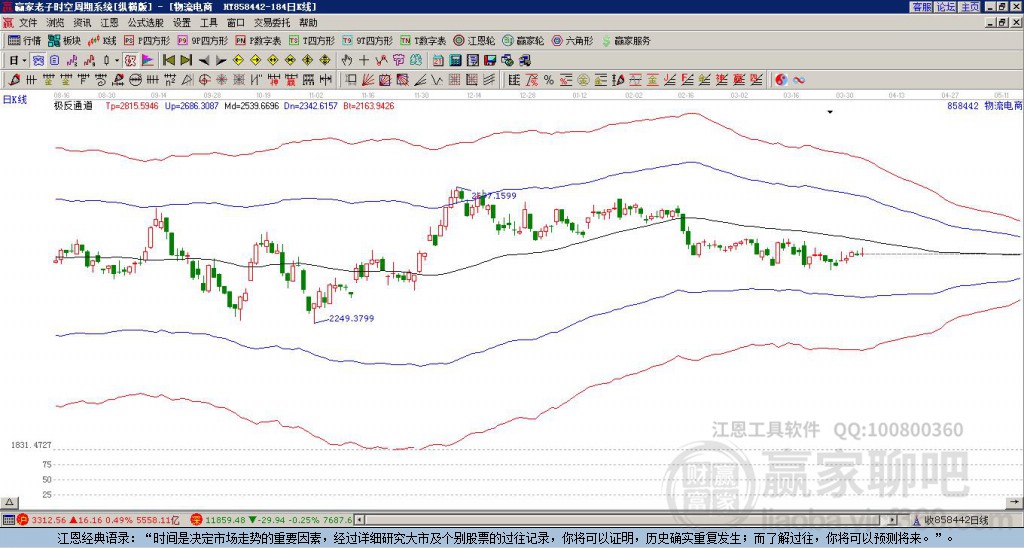Open the 行情 market quotes view
The image size is (1024, 548).
tap(24, 40)
